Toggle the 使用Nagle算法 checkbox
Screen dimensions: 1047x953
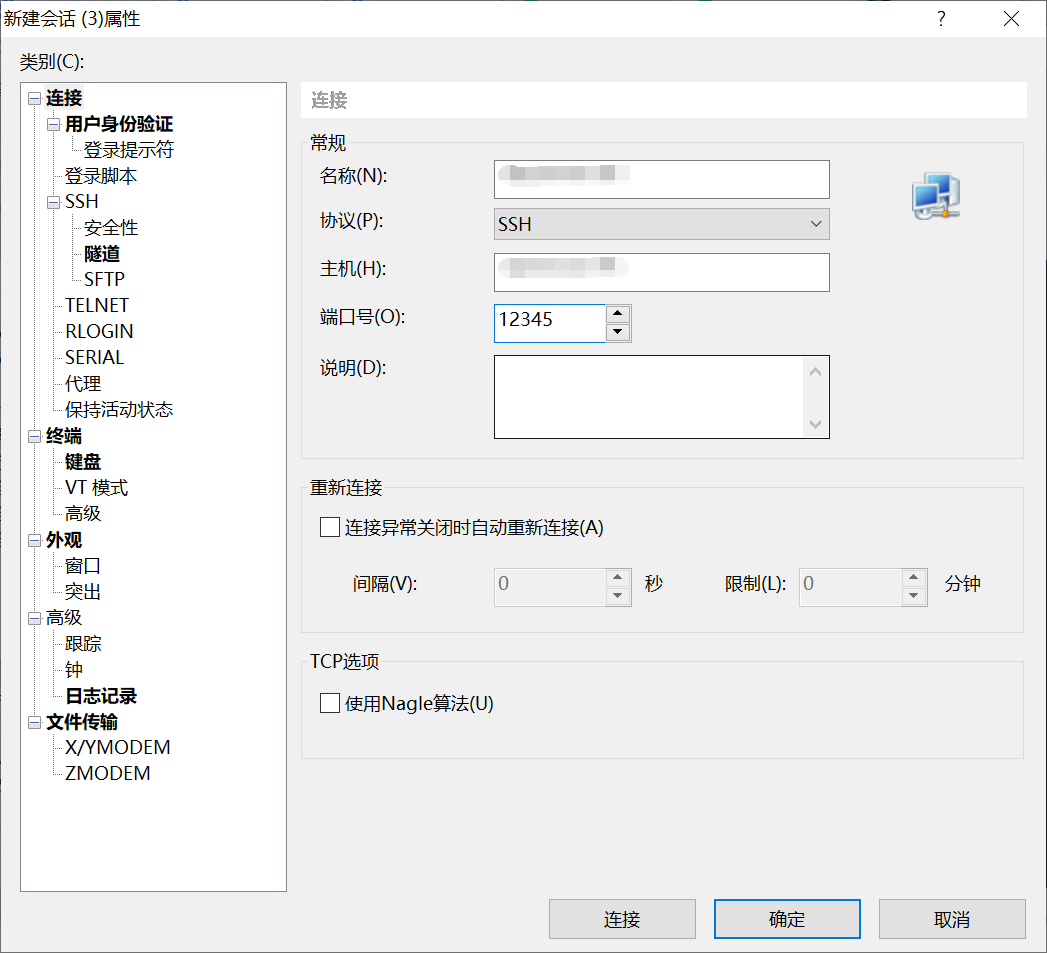(x=330, y=703)
